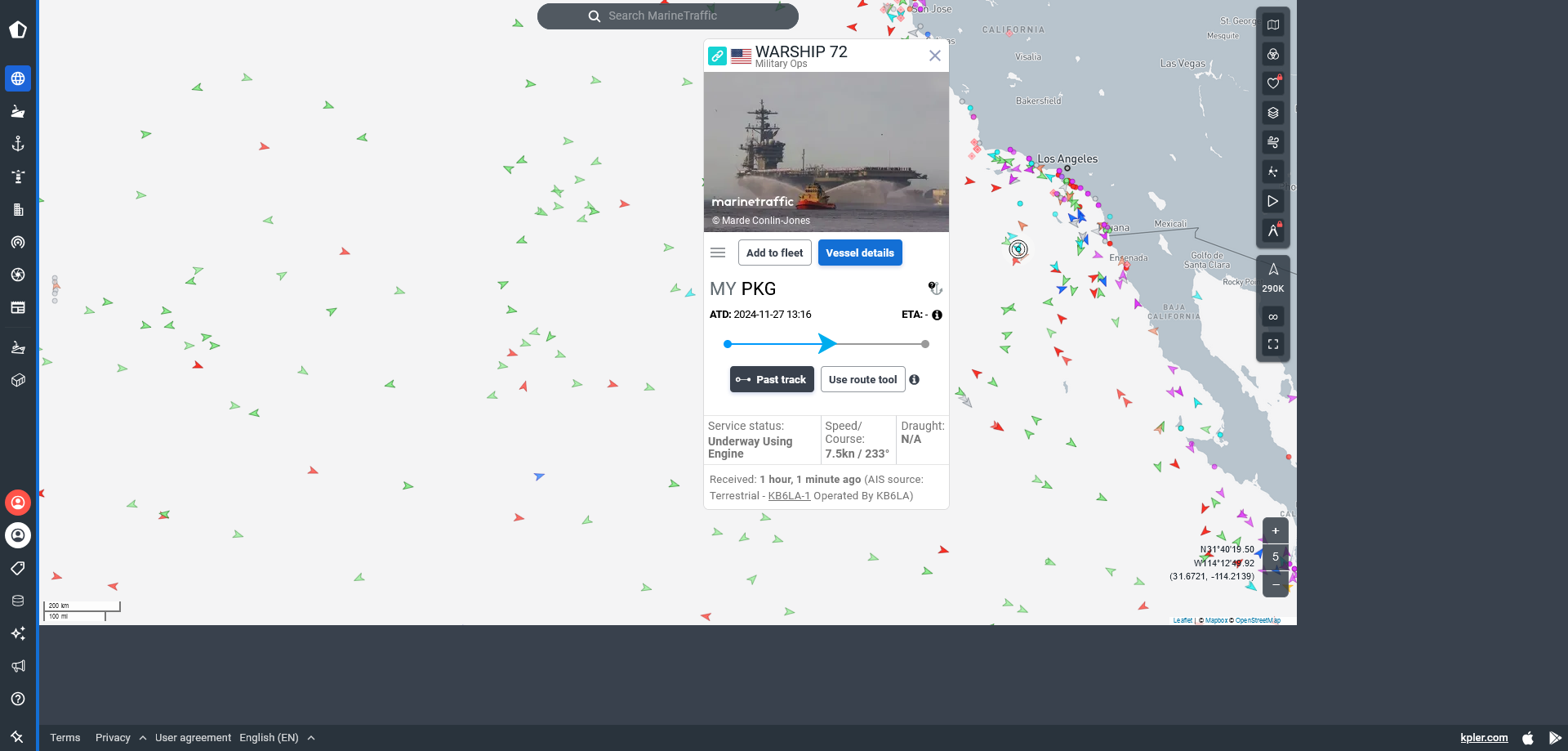Click the Add to fleet button
Screen dimensions: 1568x751
[x=775, y=253]
